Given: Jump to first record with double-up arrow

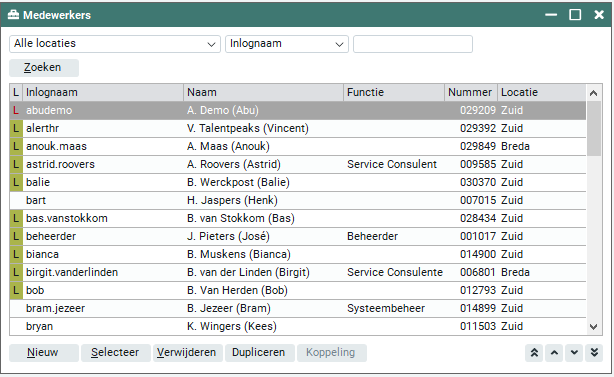Looking at the screenshot, I should [x=534, y=353].
